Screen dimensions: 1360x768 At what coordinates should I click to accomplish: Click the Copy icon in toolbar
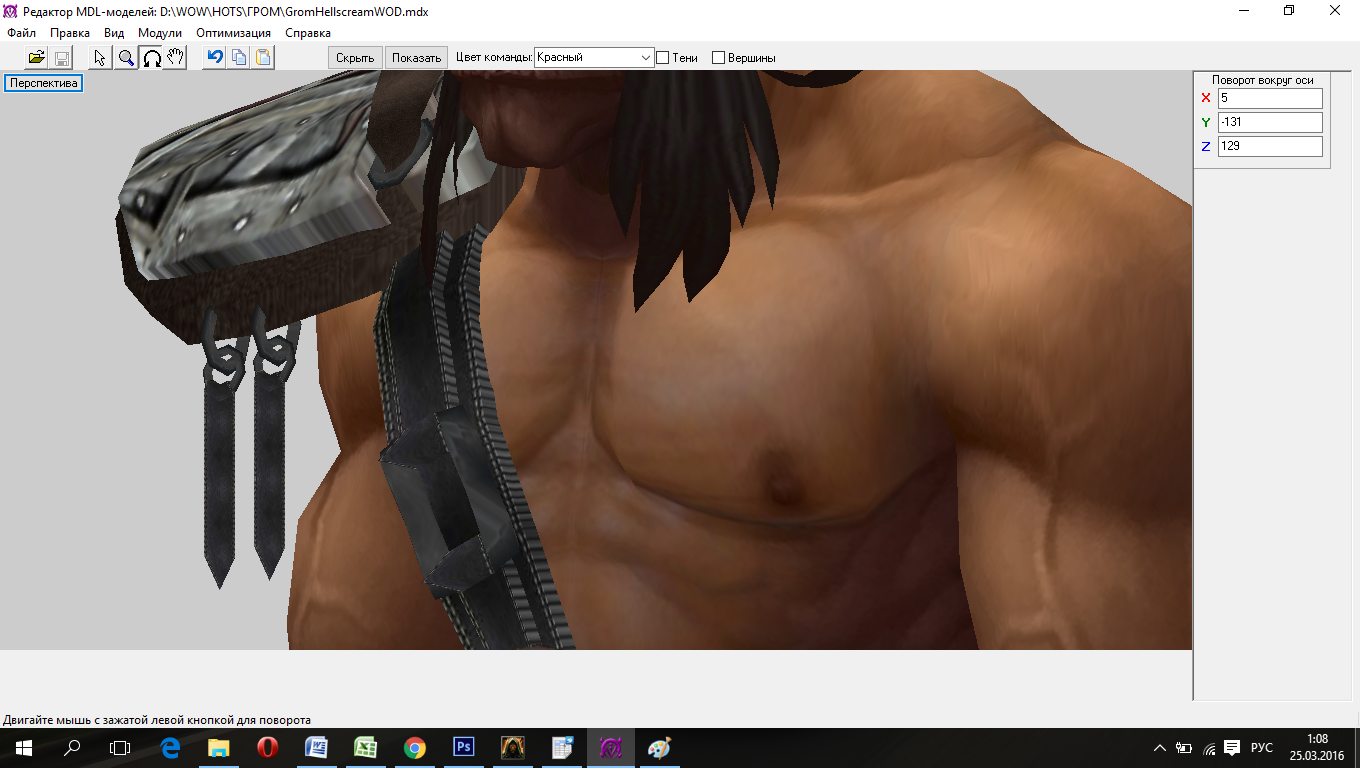pyautogui.click(x=239, y=57)
